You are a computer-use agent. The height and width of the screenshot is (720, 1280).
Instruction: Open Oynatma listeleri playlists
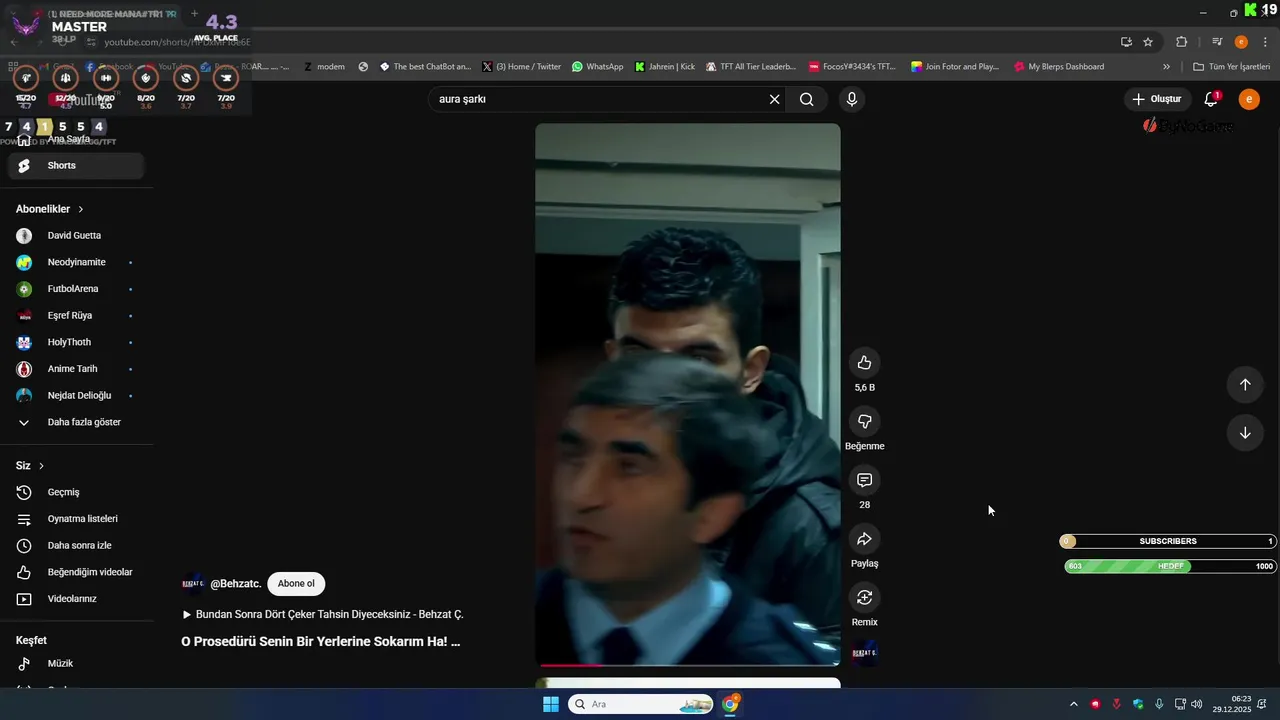76,519
